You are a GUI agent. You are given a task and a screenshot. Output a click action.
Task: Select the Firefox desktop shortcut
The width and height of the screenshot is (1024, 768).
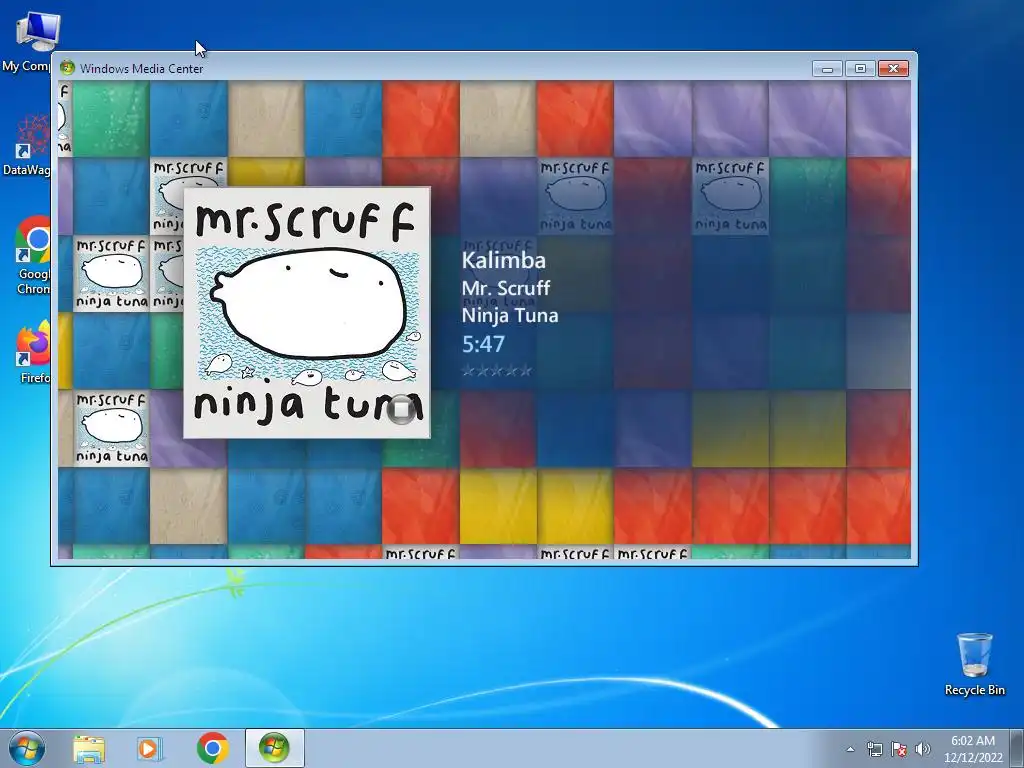(x=33, y=352)
